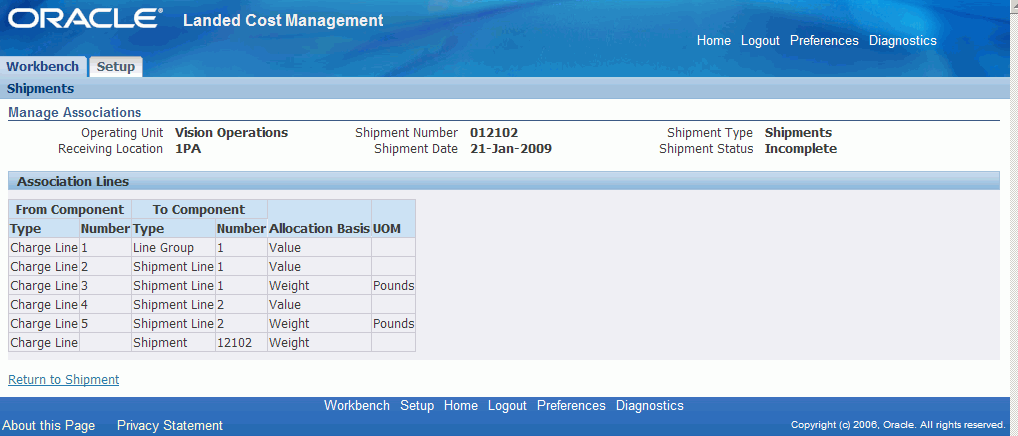The image size is (1018, 436).
Task: Click the Return to Shipment link
Action: click(64, 380)
